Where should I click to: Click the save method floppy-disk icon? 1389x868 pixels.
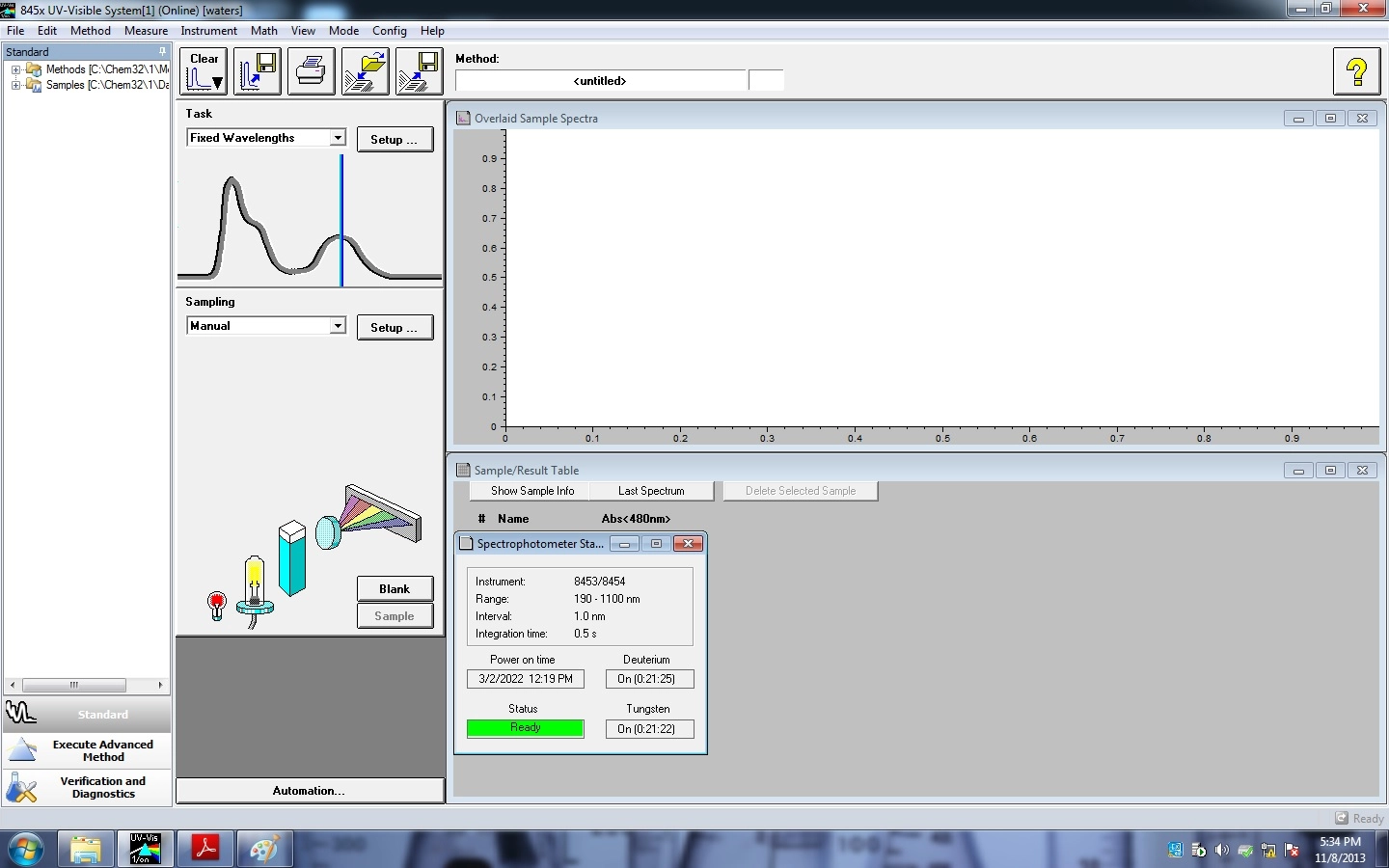[257, 71]
